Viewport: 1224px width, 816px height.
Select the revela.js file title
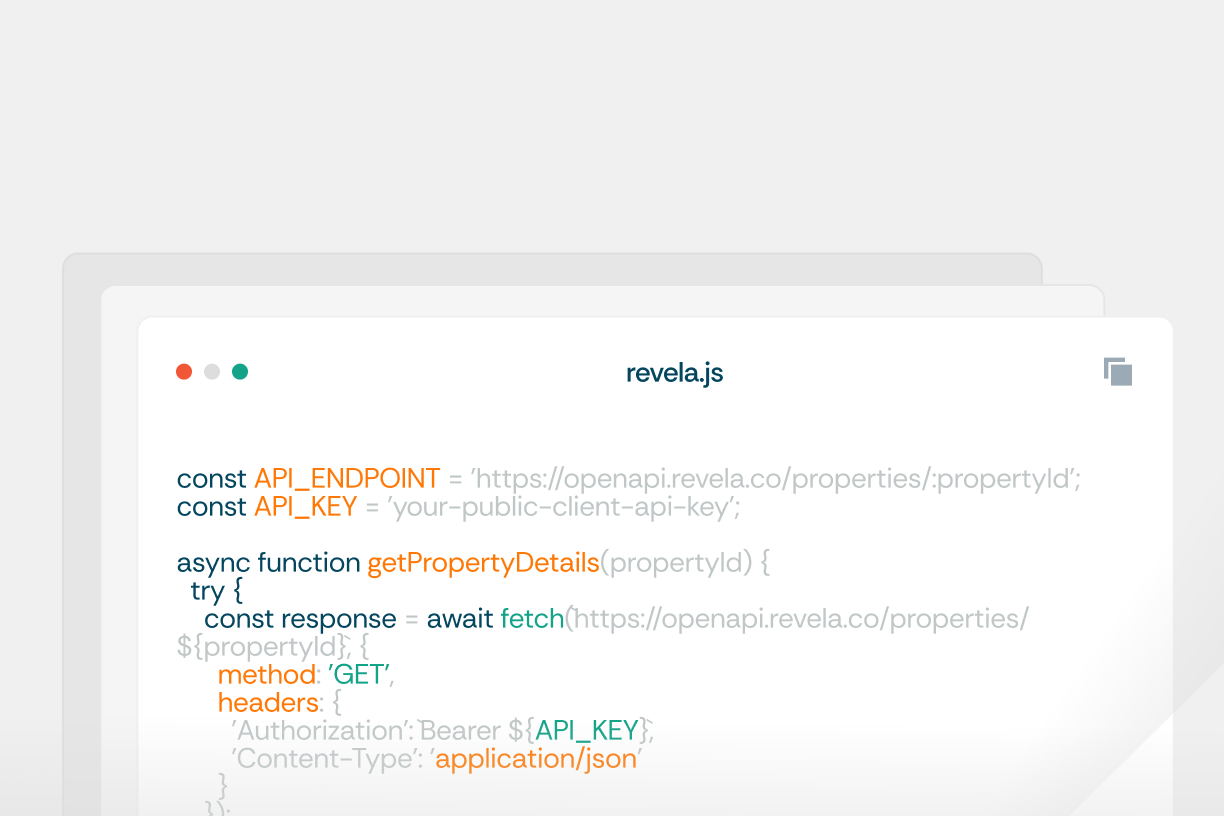[674, 373]
